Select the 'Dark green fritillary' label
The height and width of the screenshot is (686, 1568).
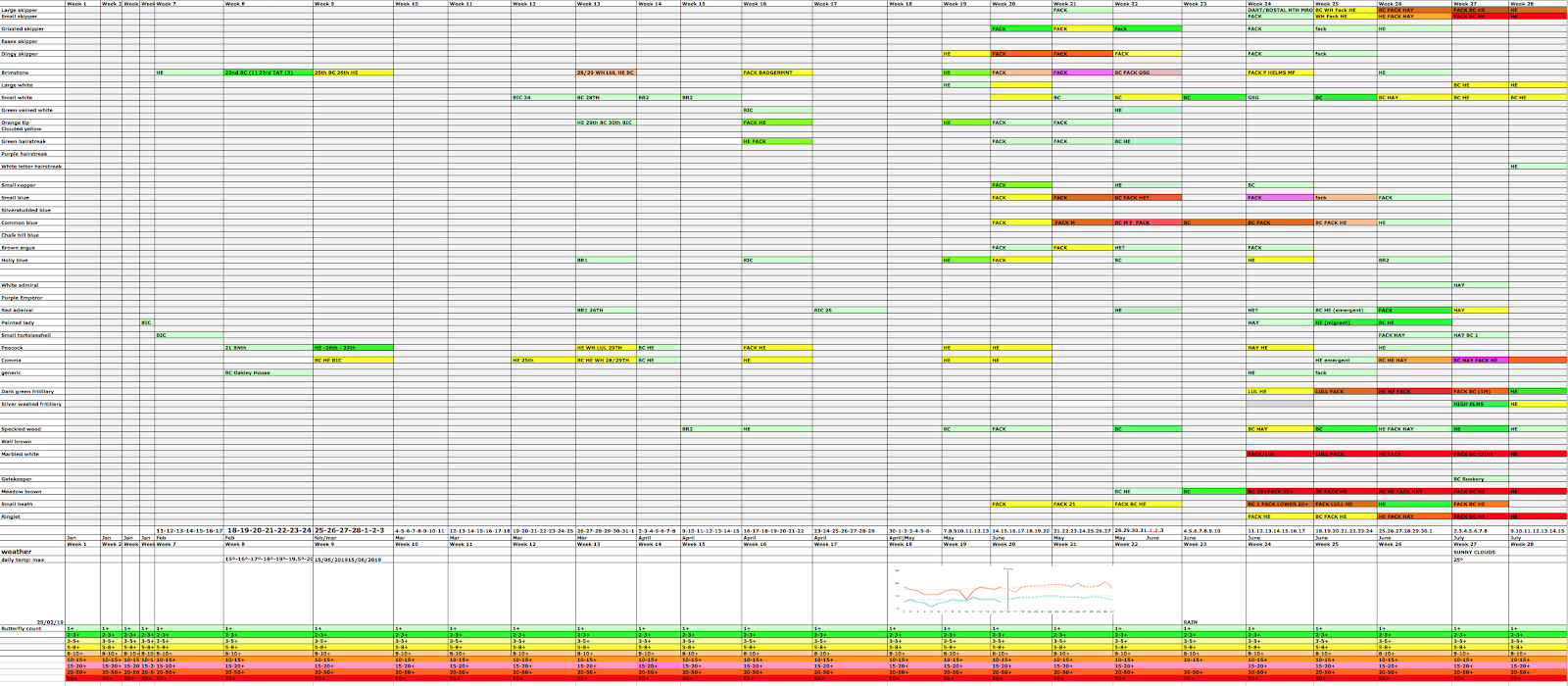pos(27,391)
